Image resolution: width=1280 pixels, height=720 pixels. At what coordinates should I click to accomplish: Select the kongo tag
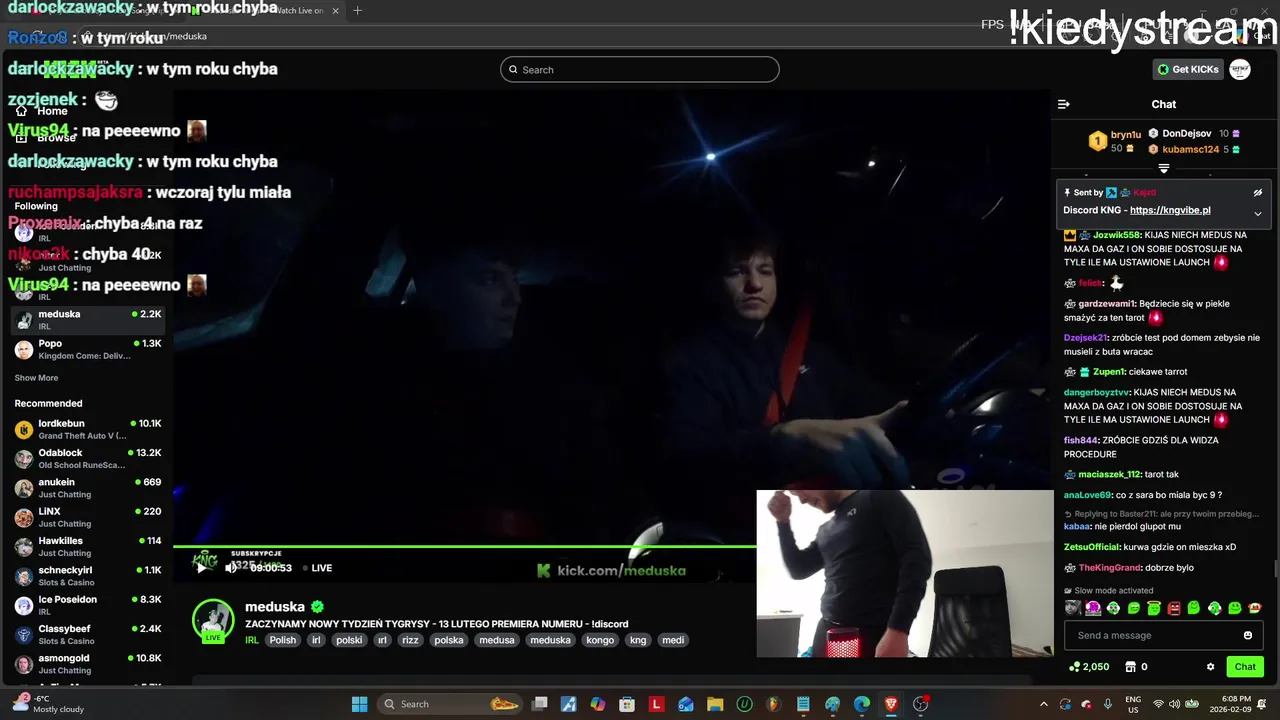tap(600, 640)
